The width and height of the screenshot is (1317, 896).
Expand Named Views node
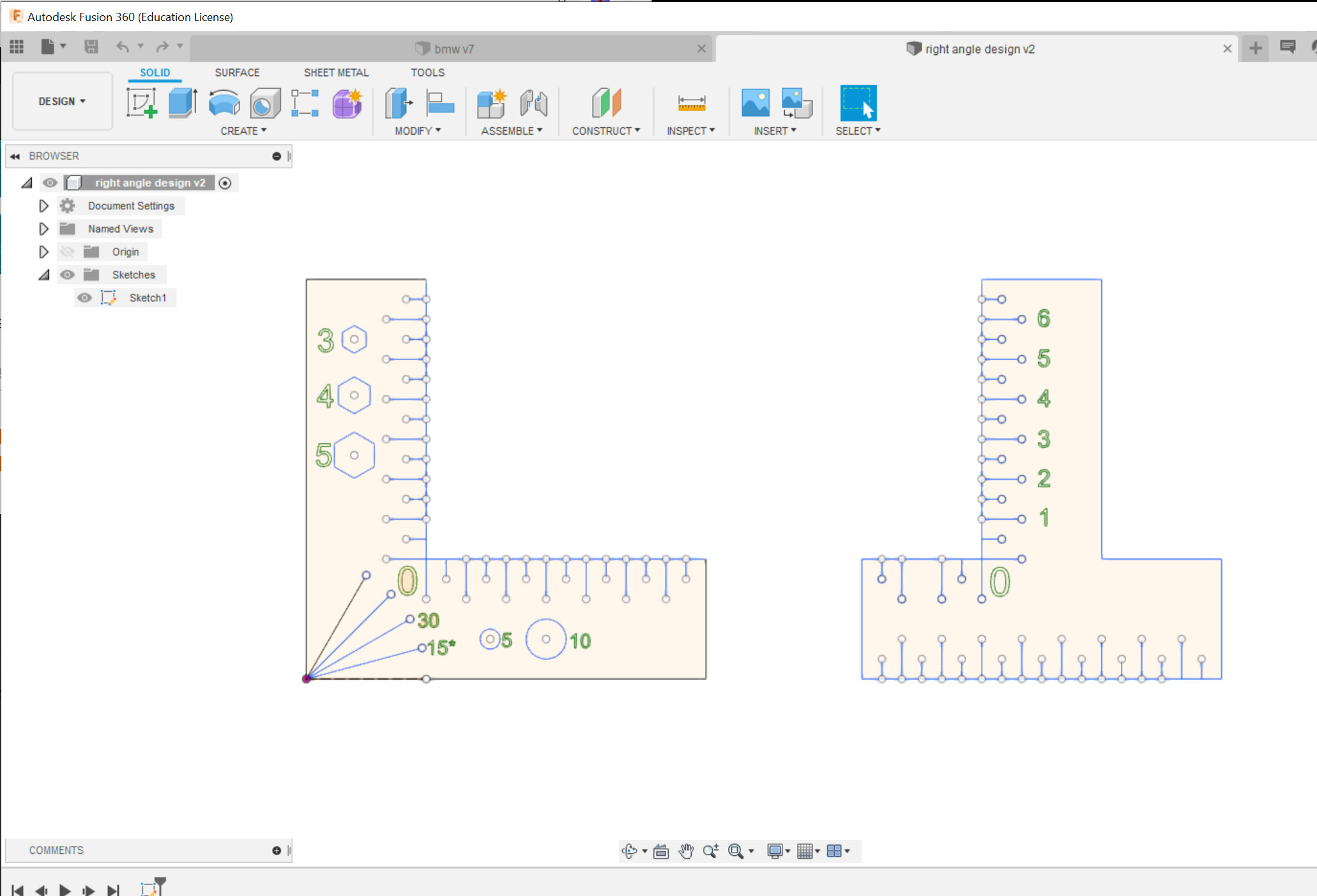[43, 229]
